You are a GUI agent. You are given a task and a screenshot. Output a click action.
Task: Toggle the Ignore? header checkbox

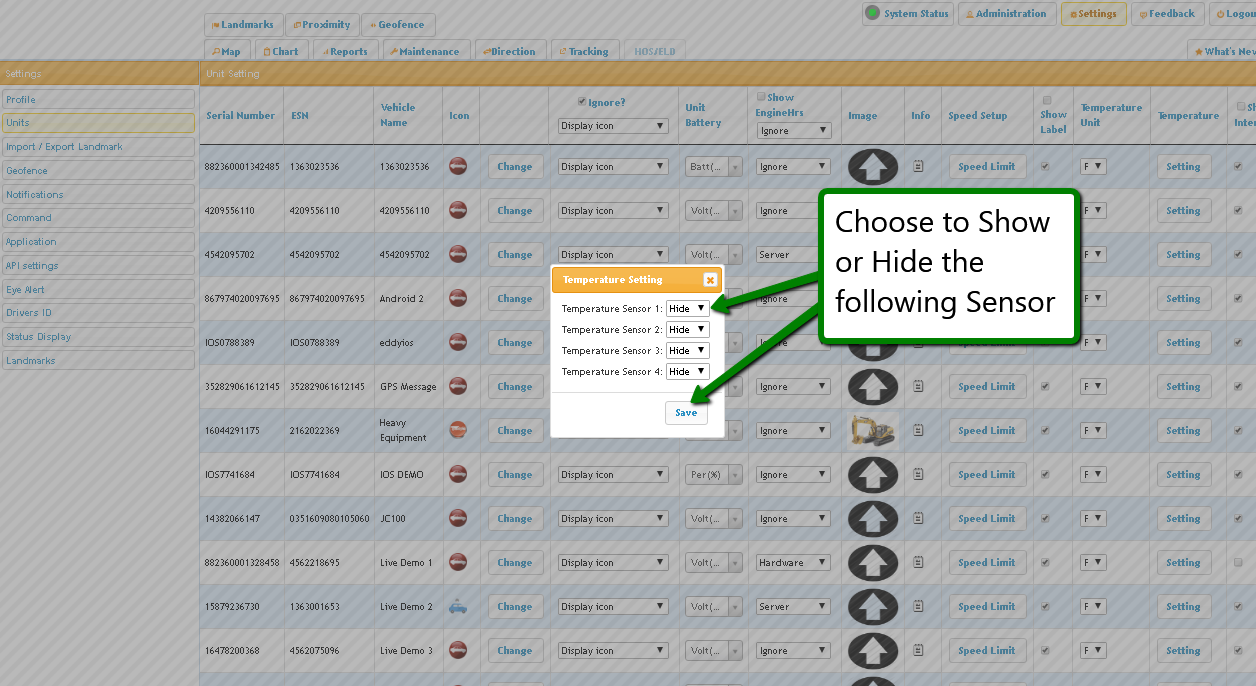pos(582,102)
